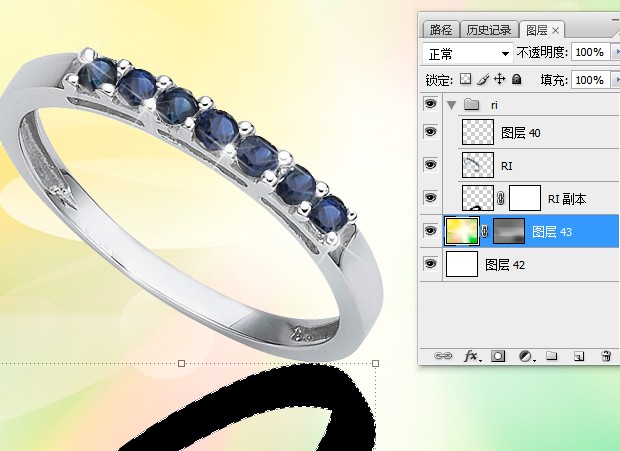Viewport: 620px width, 451px height.
Task: Open the fx layer style menu
Action: [473, 356]
